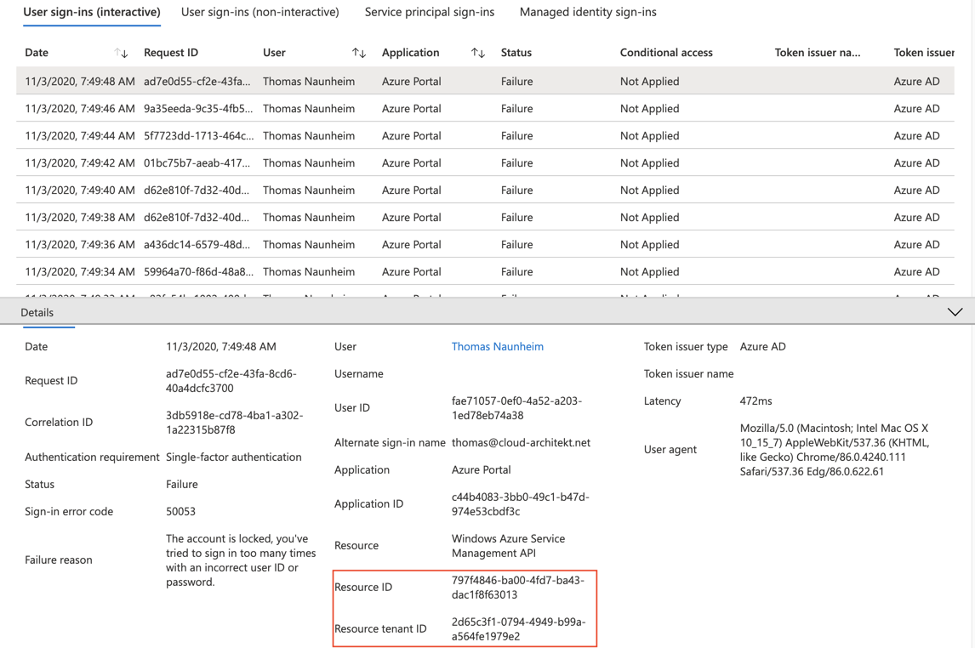The image size is (977, 650).
Task: Click Resource tenant ID value 2d65c3f1-0794...
Action: [518, 629]
